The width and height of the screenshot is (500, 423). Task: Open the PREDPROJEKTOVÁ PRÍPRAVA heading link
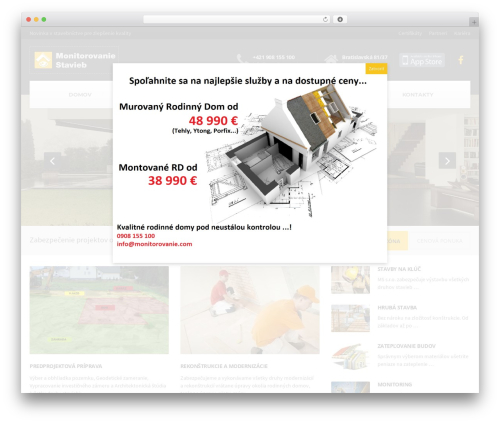pyautogui.click(x=66, y=366)
